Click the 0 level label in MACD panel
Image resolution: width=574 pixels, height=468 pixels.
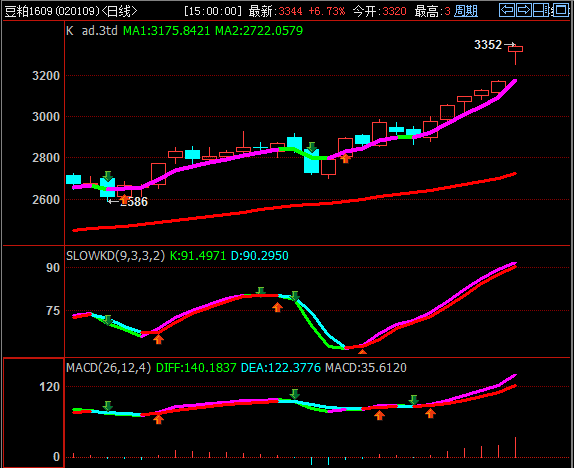[56, 457]
